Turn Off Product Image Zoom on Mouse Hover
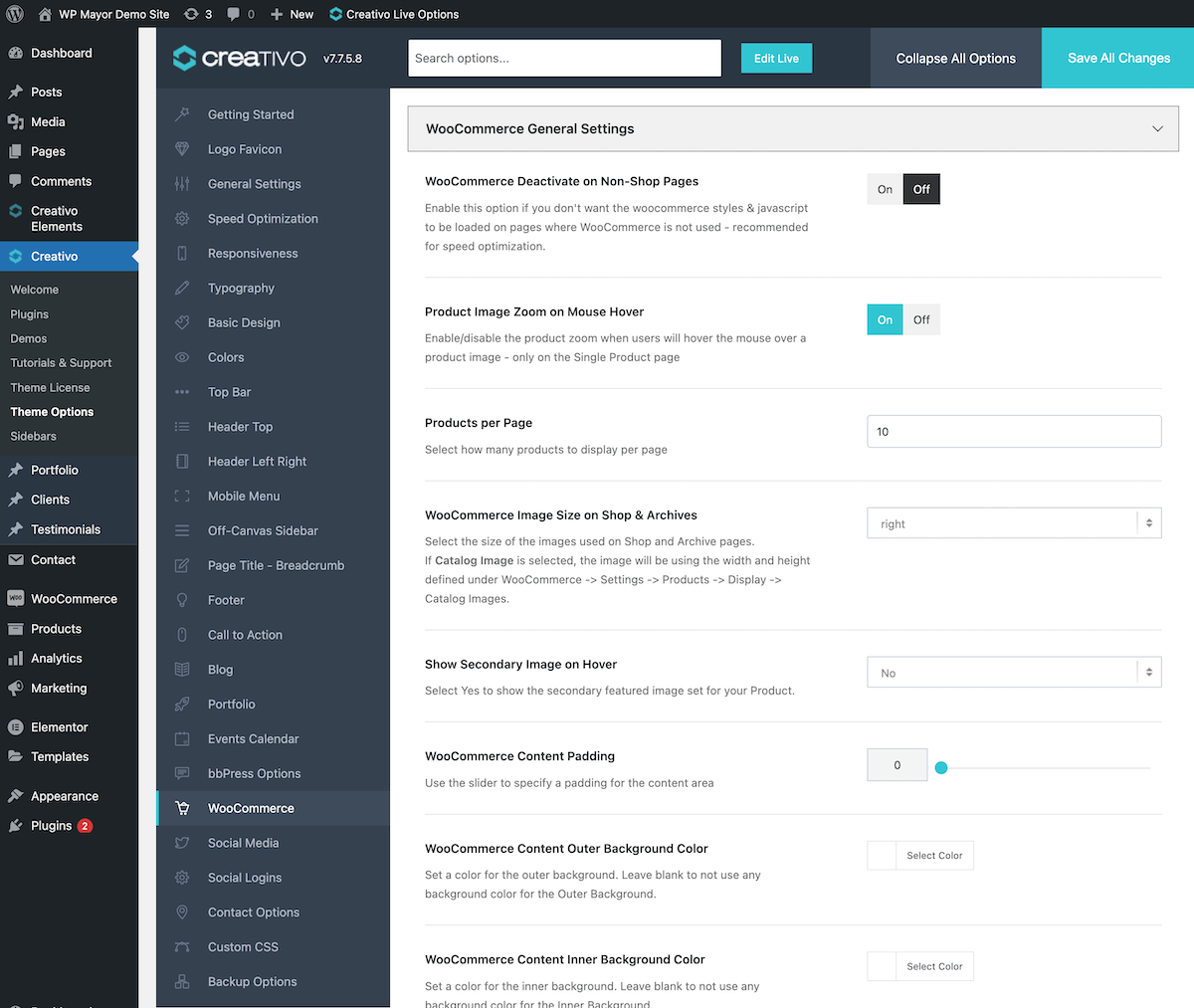1194x1008 pixels. point(921,319)
